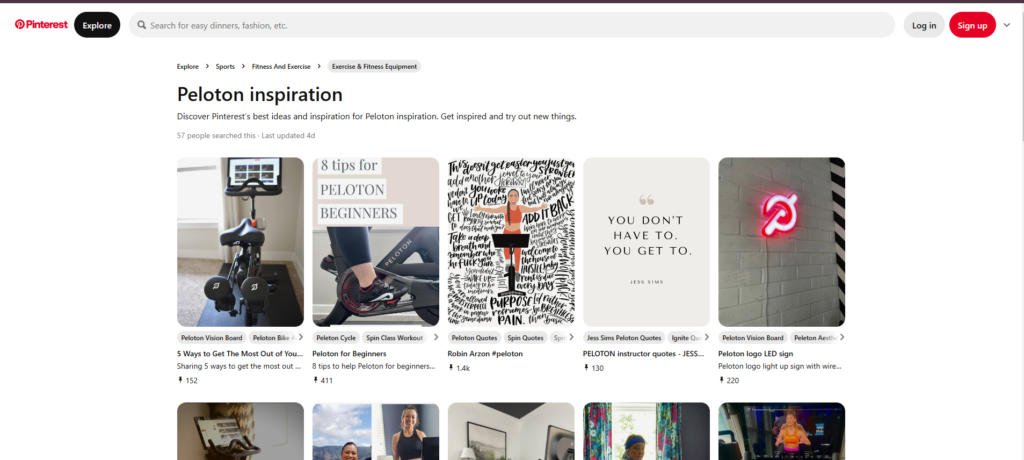Open 'PELOTON instructor quotes - JESS...' title
This screenshot has height=460, width=1024.
click(x=644, y=353)
